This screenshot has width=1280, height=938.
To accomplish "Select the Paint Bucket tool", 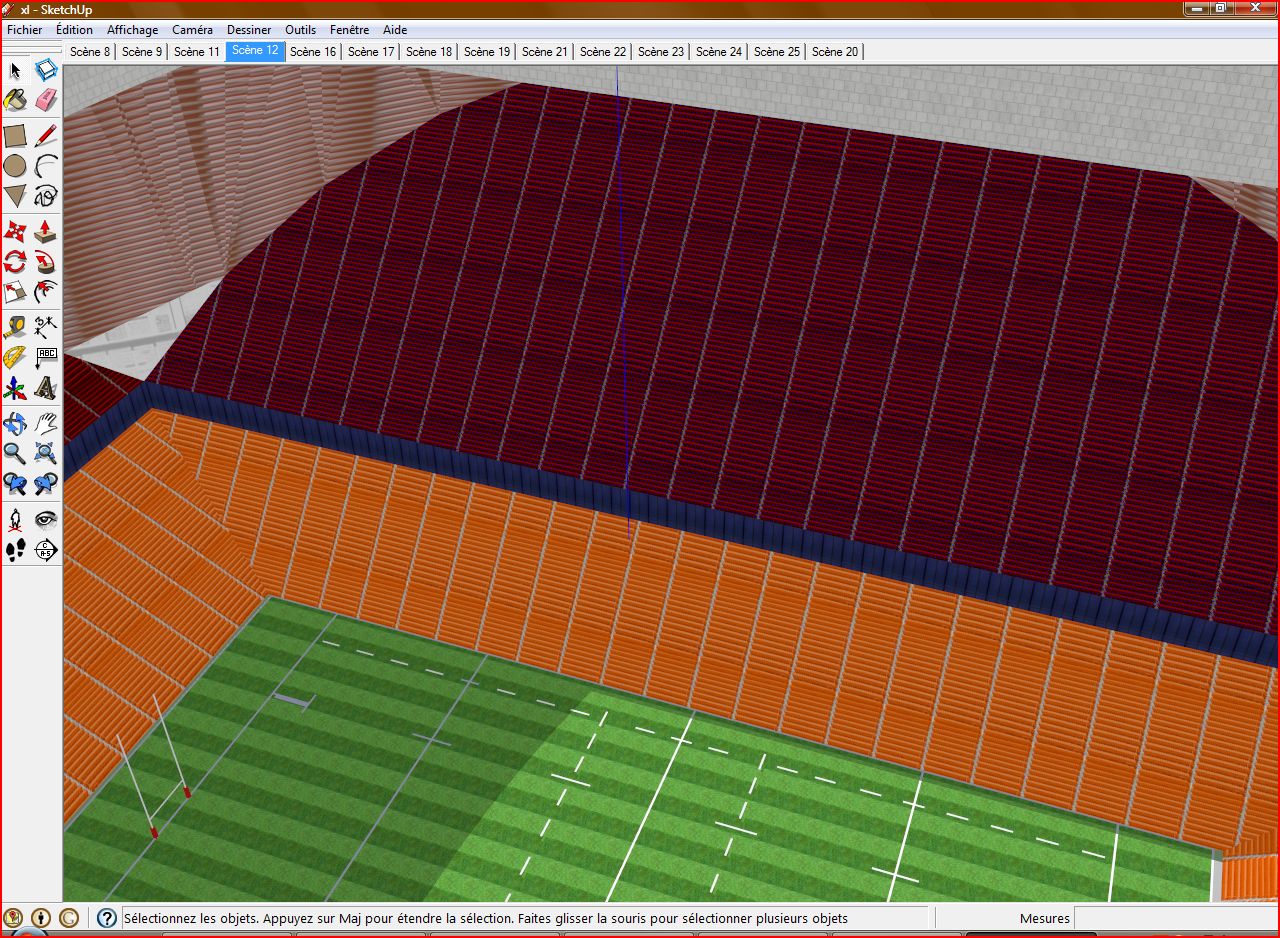I will coord(15,100).
